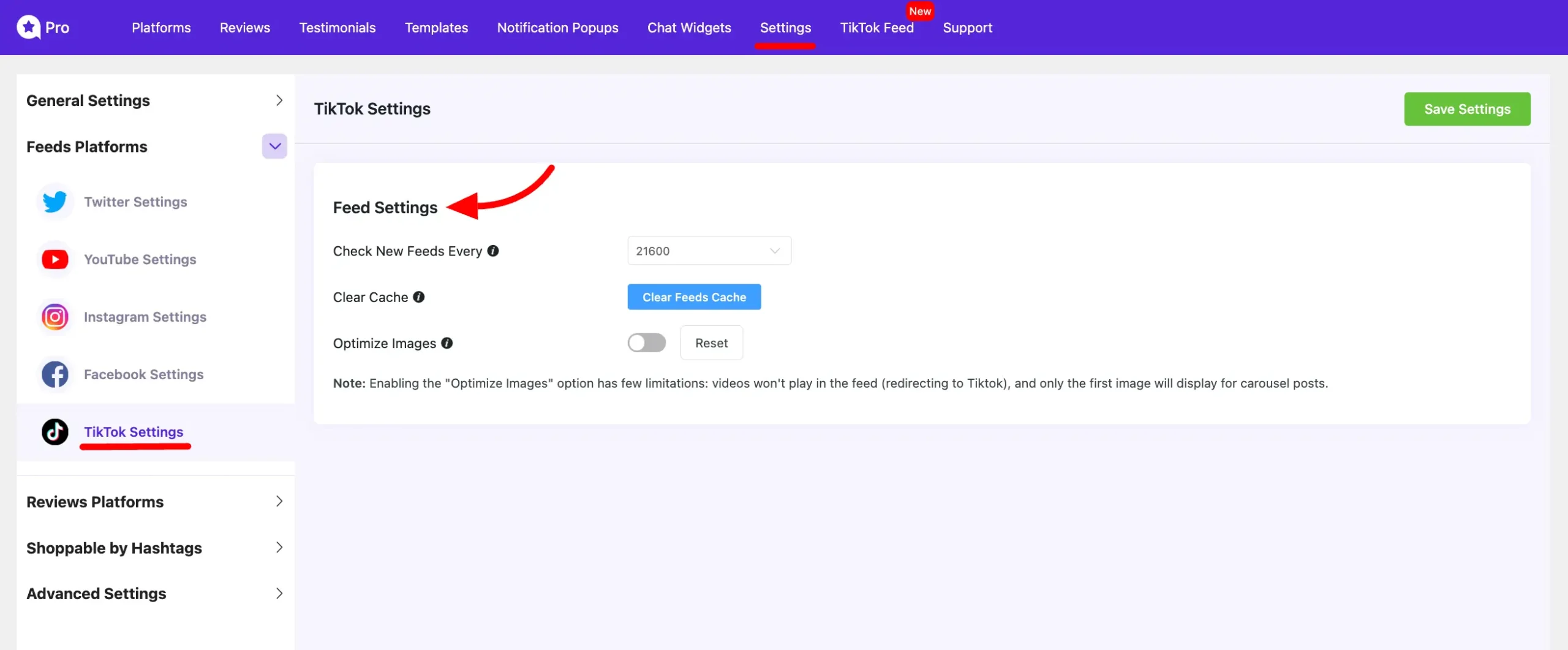Toggle the Optimize Images switch
This screenshot has height=650, width=1568.
click(x=647, y=342)
